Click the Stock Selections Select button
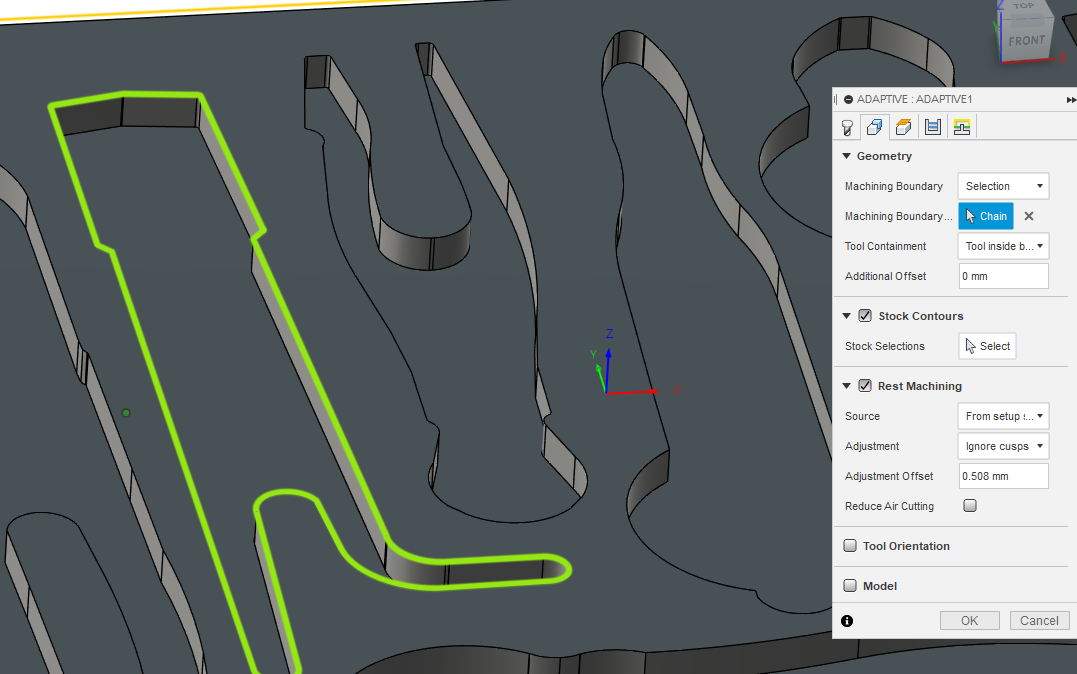This screenshot has height=674, width=1077. pyautogui.click(x=987, y=346)
